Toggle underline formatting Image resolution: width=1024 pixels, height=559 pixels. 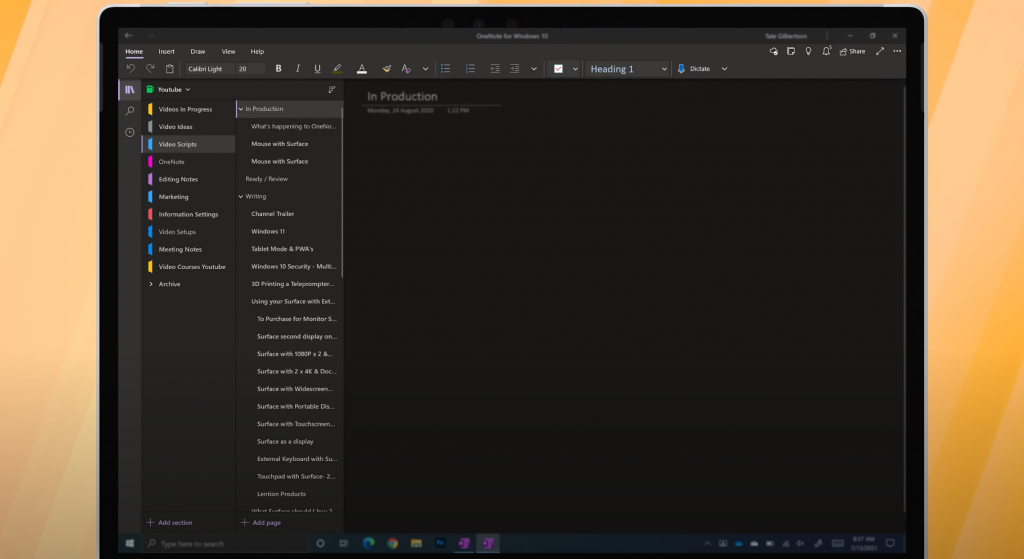point(317,69)
